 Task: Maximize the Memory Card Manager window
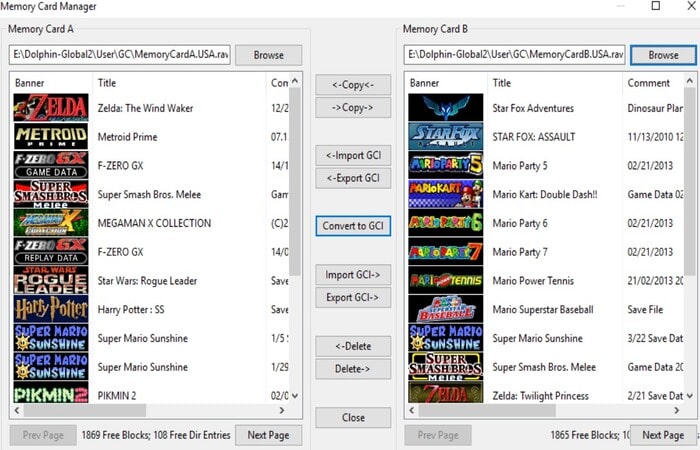pyautogui.click(x=656, y=5)
